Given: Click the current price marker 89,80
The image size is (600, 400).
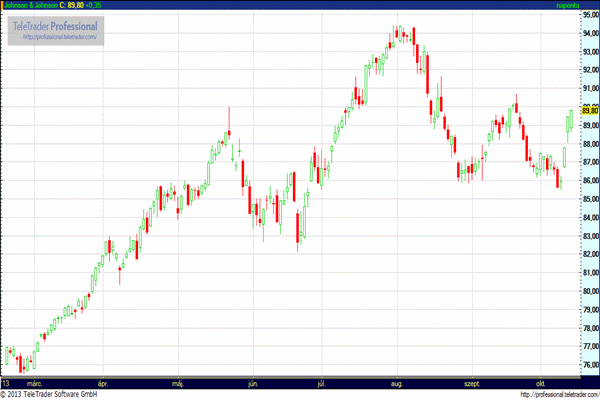Looking at the screenshot, I should tap(589, 110).
